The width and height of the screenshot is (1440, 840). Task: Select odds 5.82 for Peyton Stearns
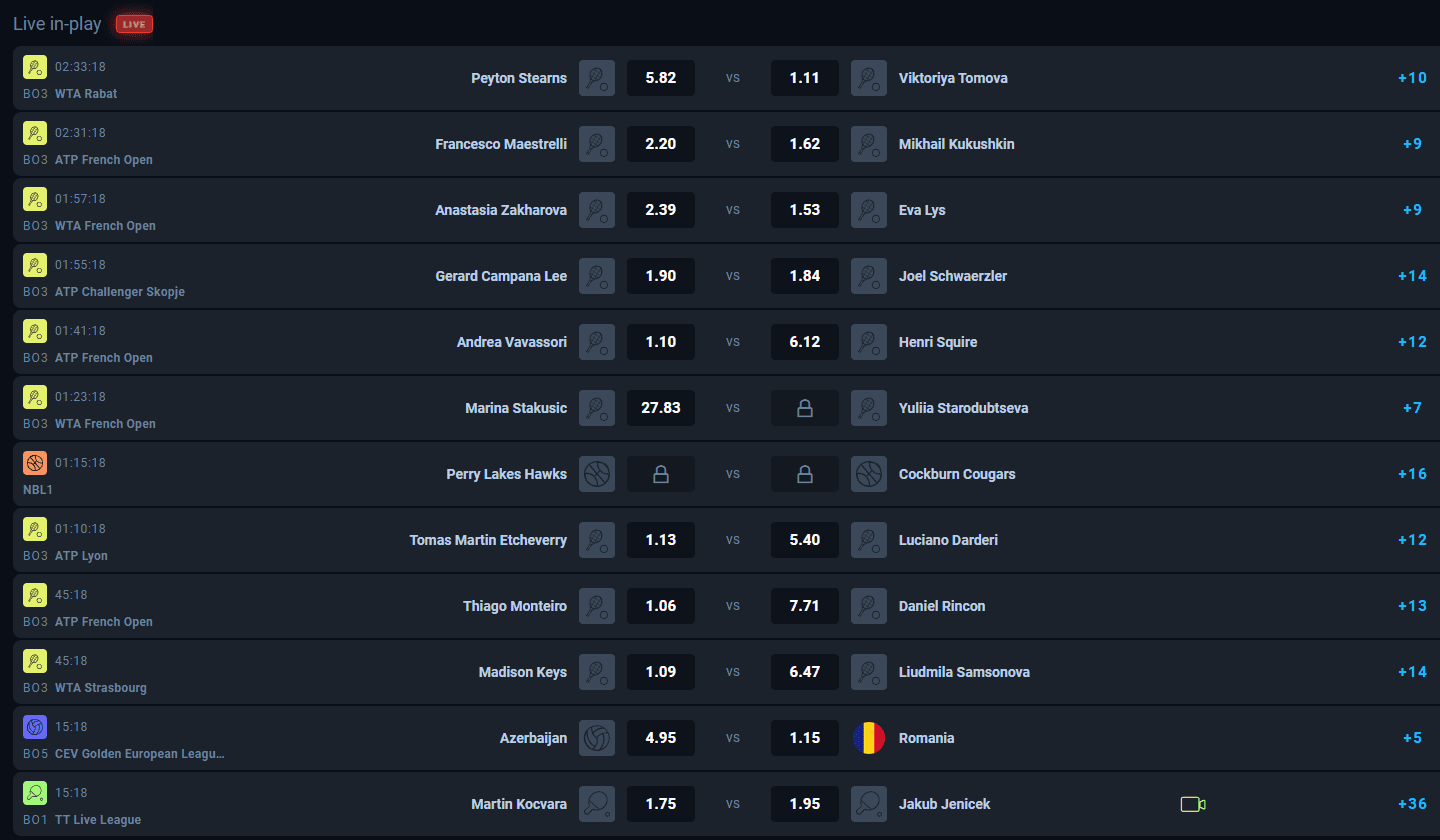tap(661, 77)
